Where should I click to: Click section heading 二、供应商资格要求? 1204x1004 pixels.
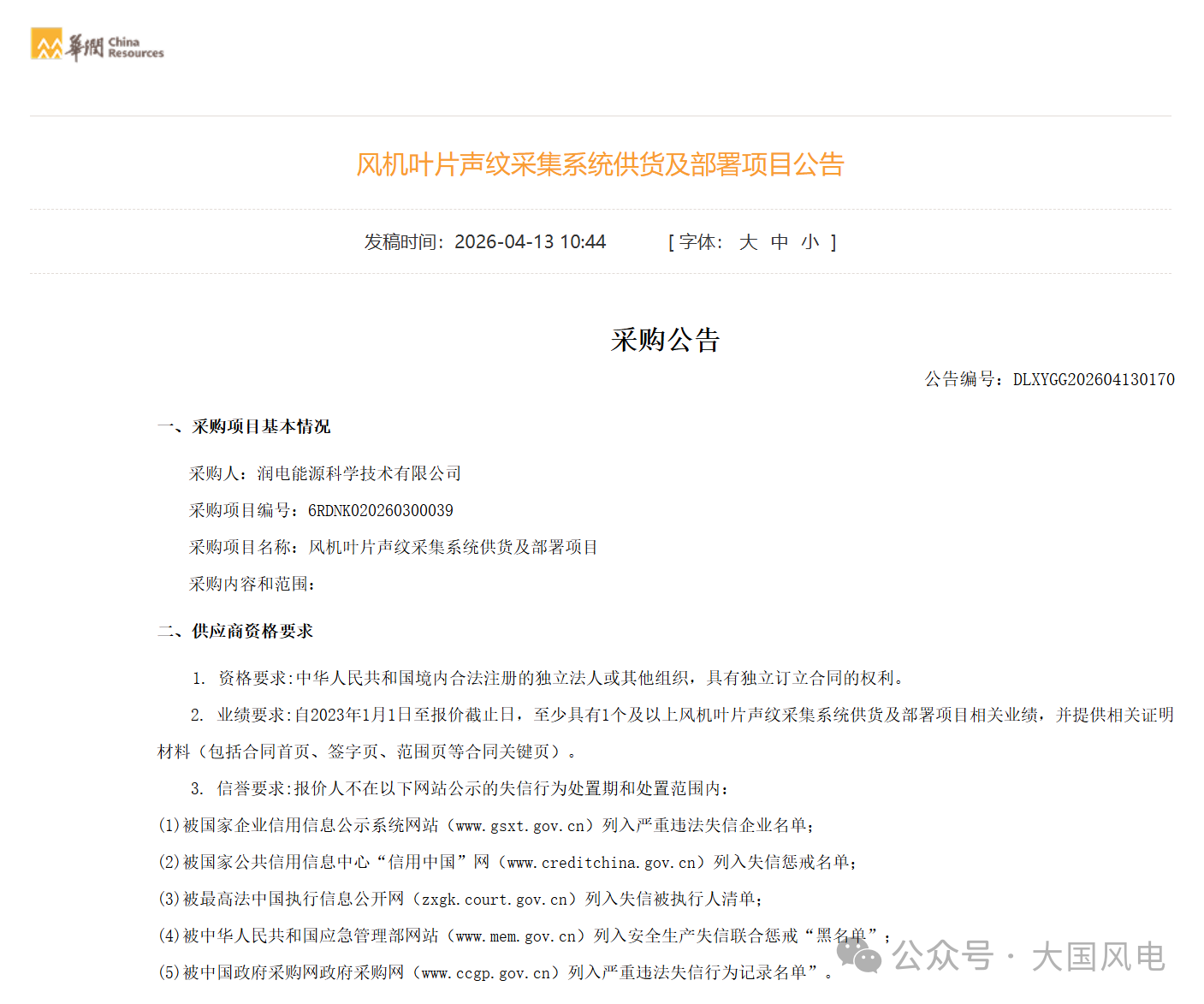tap(235, 631)
